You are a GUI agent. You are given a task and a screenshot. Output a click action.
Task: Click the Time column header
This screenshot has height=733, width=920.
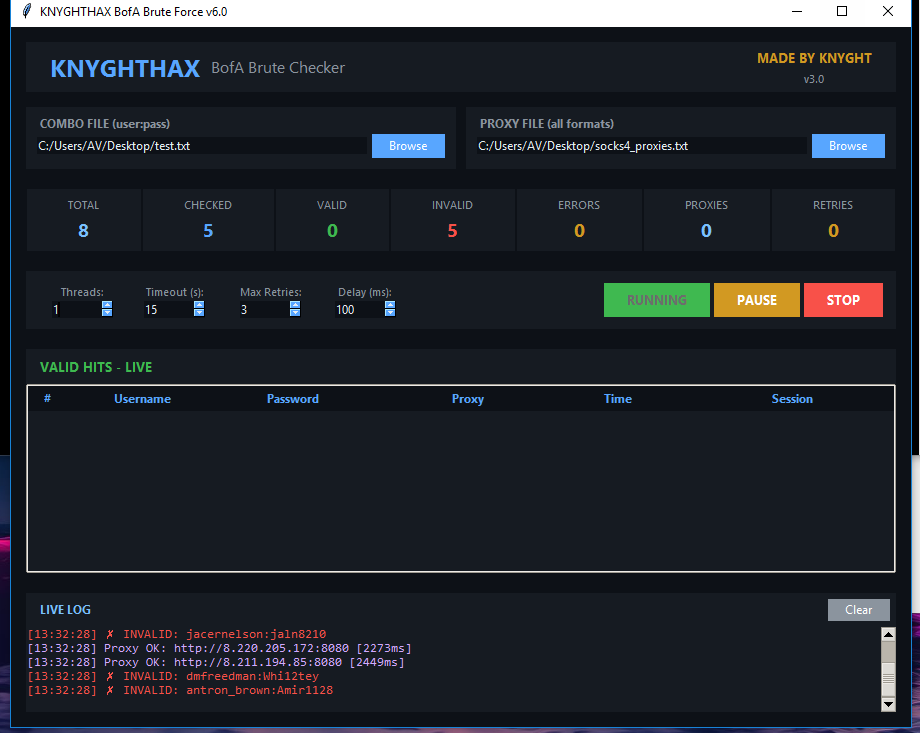coord(617,399)
